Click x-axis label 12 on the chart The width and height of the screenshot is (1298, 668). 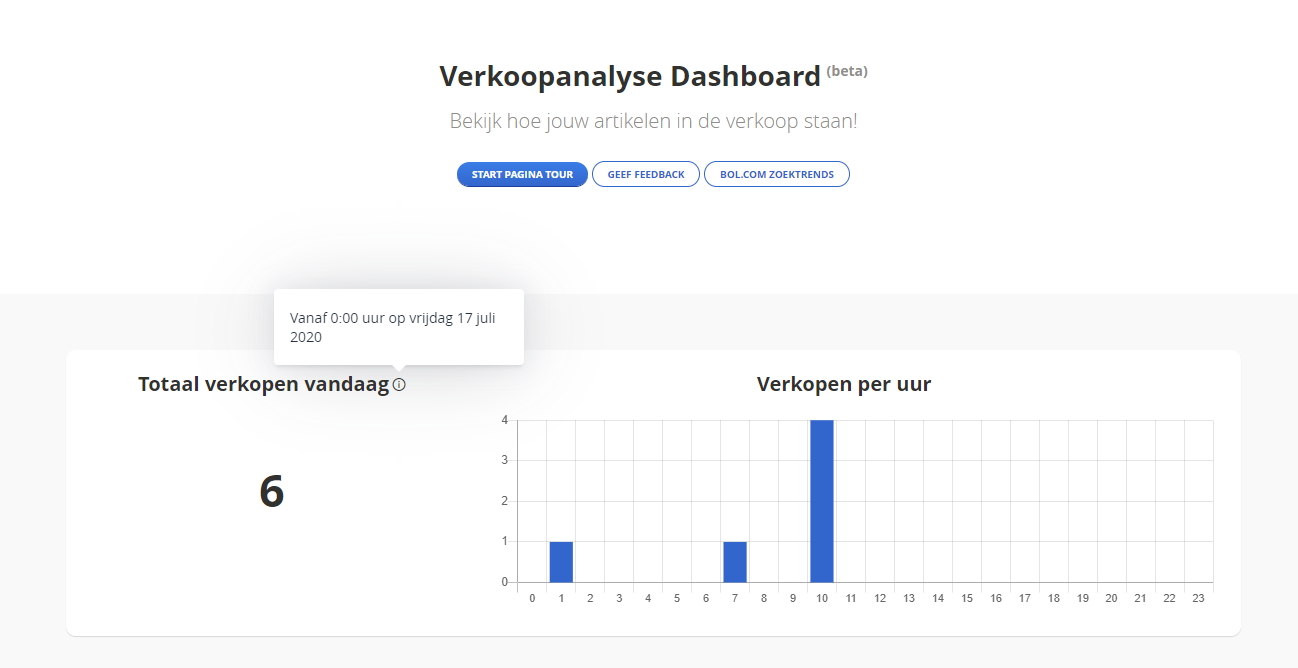pos(880,598)
